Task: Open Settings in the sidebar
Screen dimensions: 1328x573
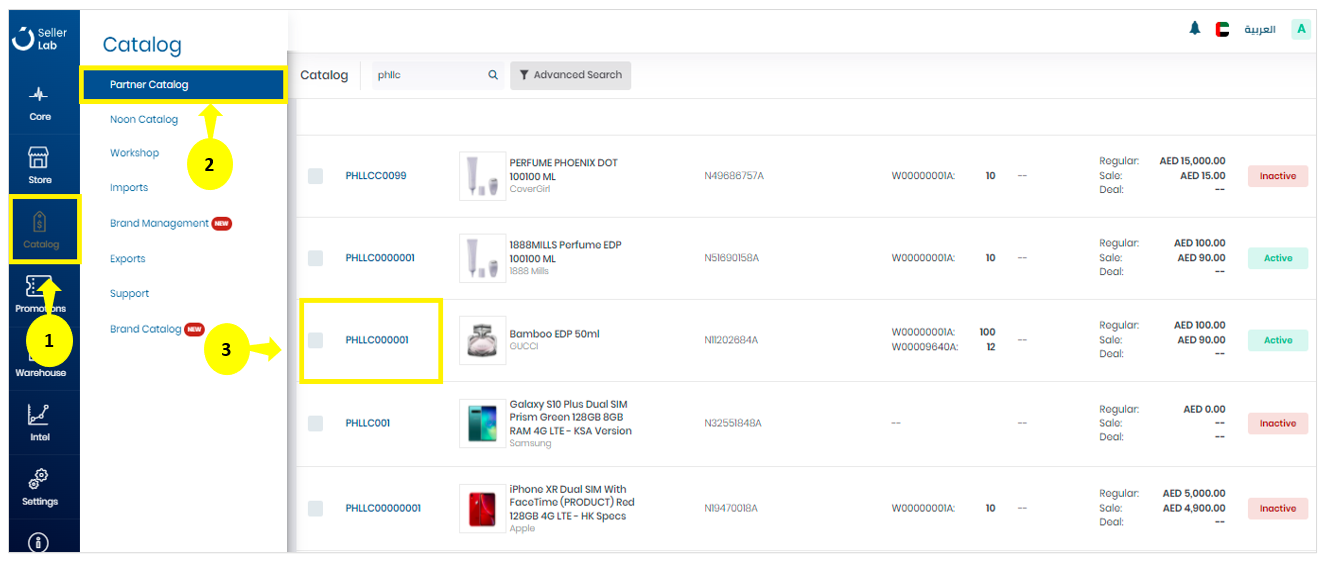Action: pyautogui.click(x=40, y=487)
